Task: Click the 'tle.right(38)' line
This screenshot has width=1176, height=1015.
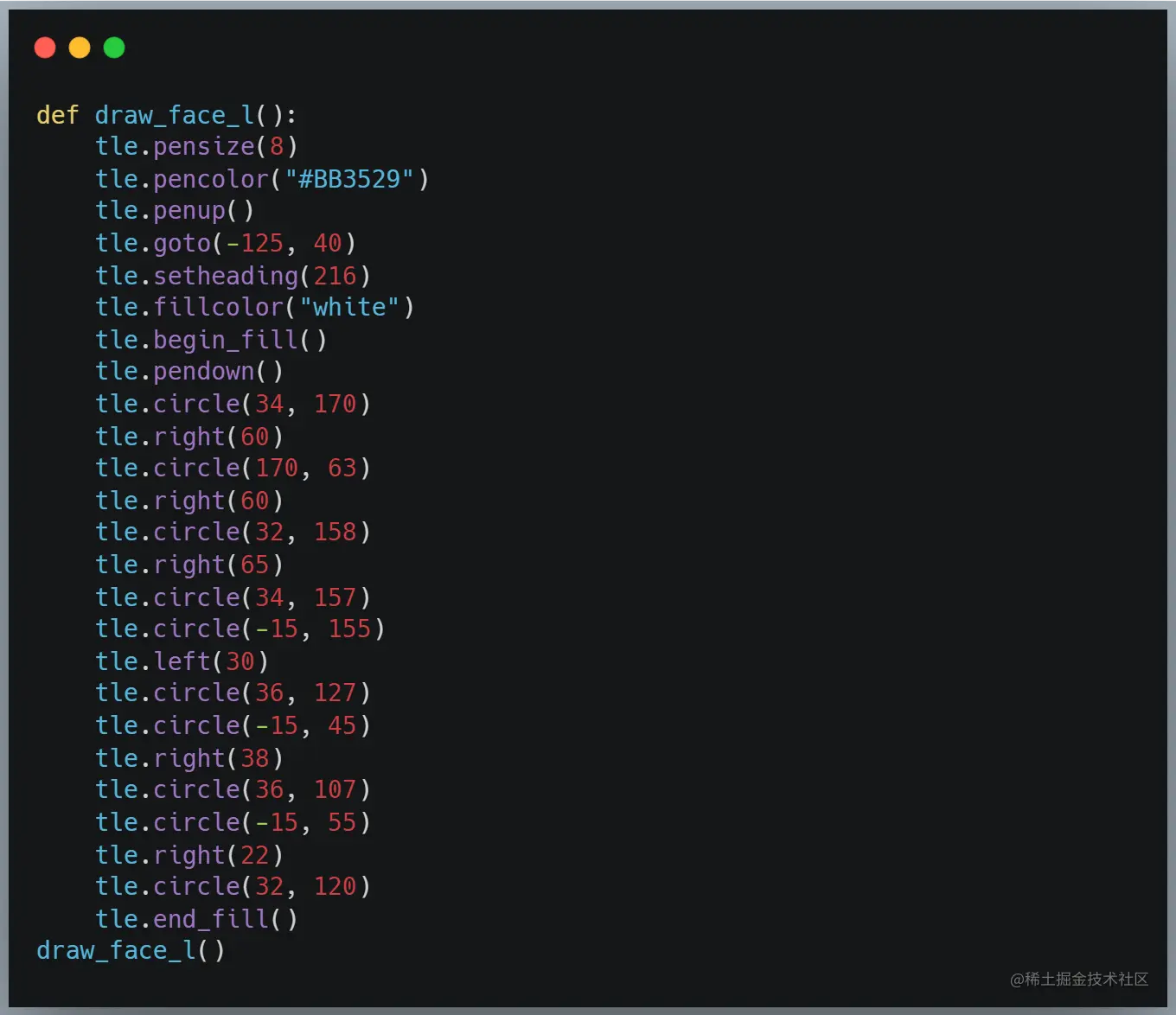Action: (x=189, y=758)
